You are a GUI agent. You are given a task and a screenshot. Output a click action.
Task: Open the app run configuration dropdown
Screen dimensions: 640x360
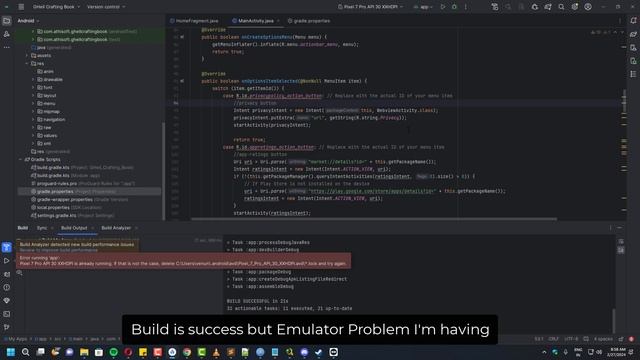point(423,7)
